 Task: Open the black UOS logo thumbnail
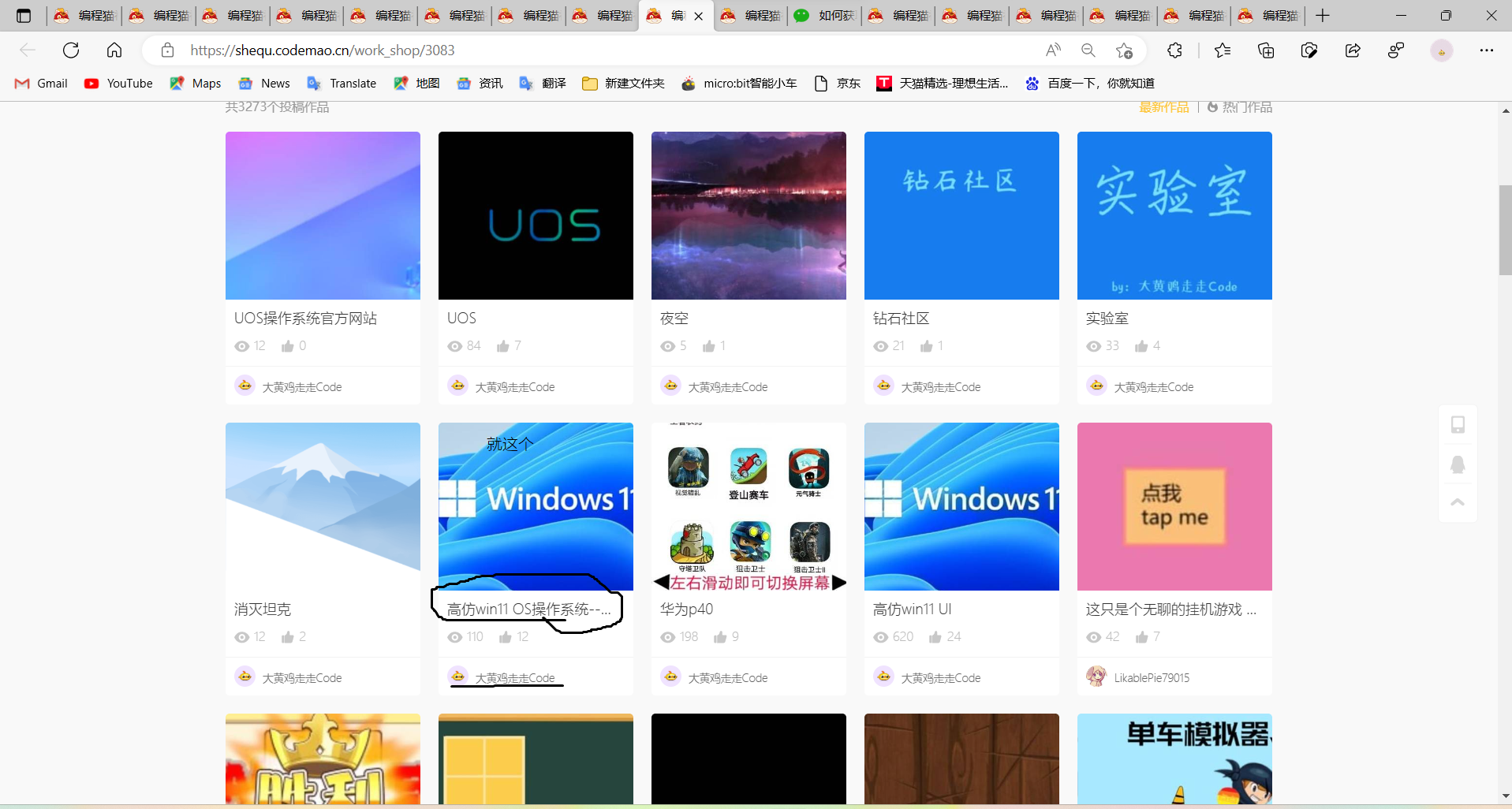pos(536,215)
